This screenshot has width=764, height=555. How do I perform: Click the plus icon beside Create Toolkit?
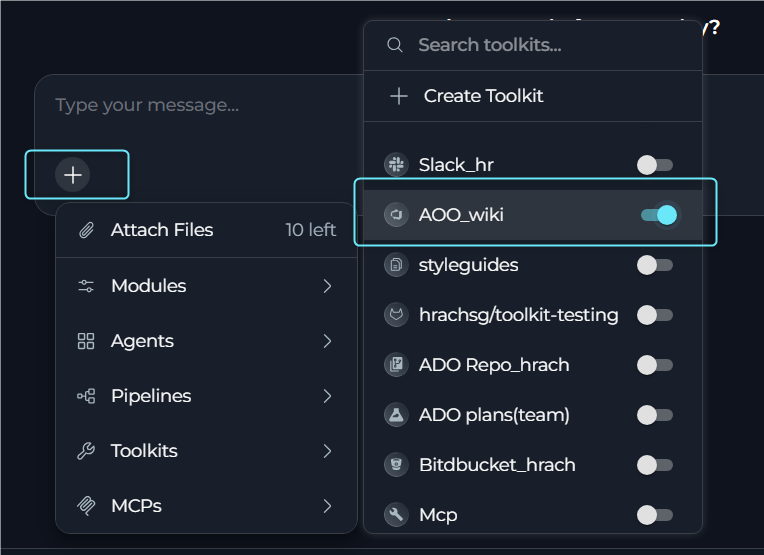click(399, 96)
